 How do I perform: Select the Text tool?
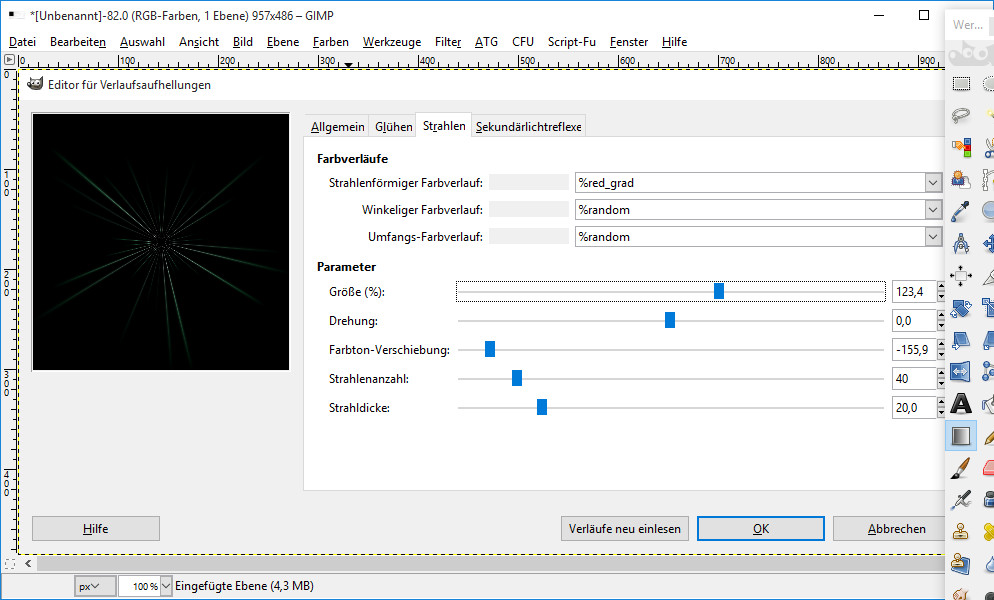961,404
